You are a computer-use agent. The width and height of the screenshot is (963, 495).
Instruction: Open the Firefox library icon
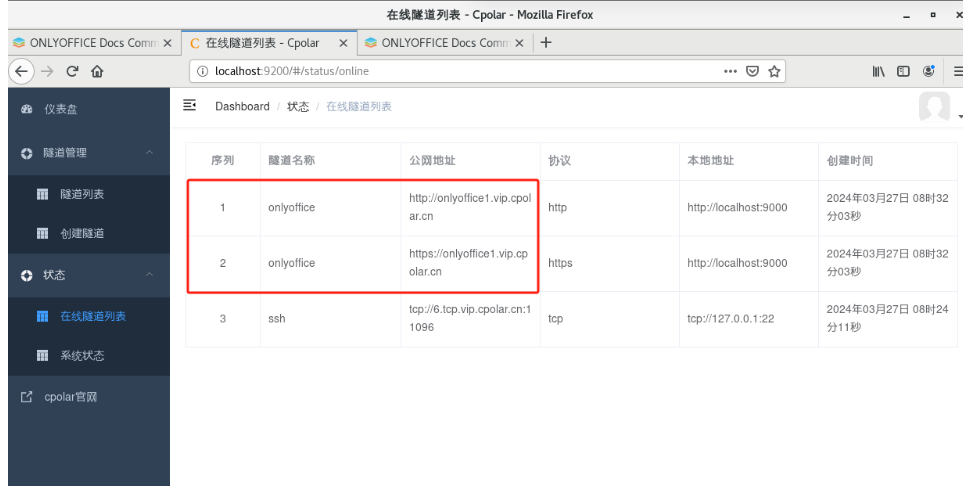878,71
